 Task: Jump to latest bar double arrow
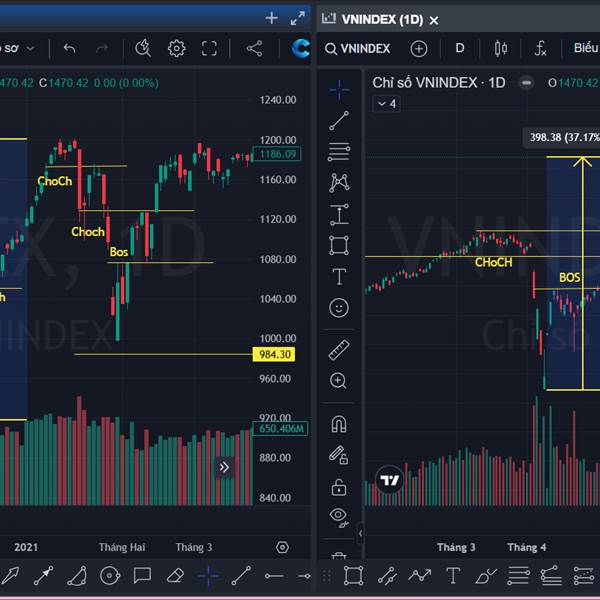click(x=224, y=467)
